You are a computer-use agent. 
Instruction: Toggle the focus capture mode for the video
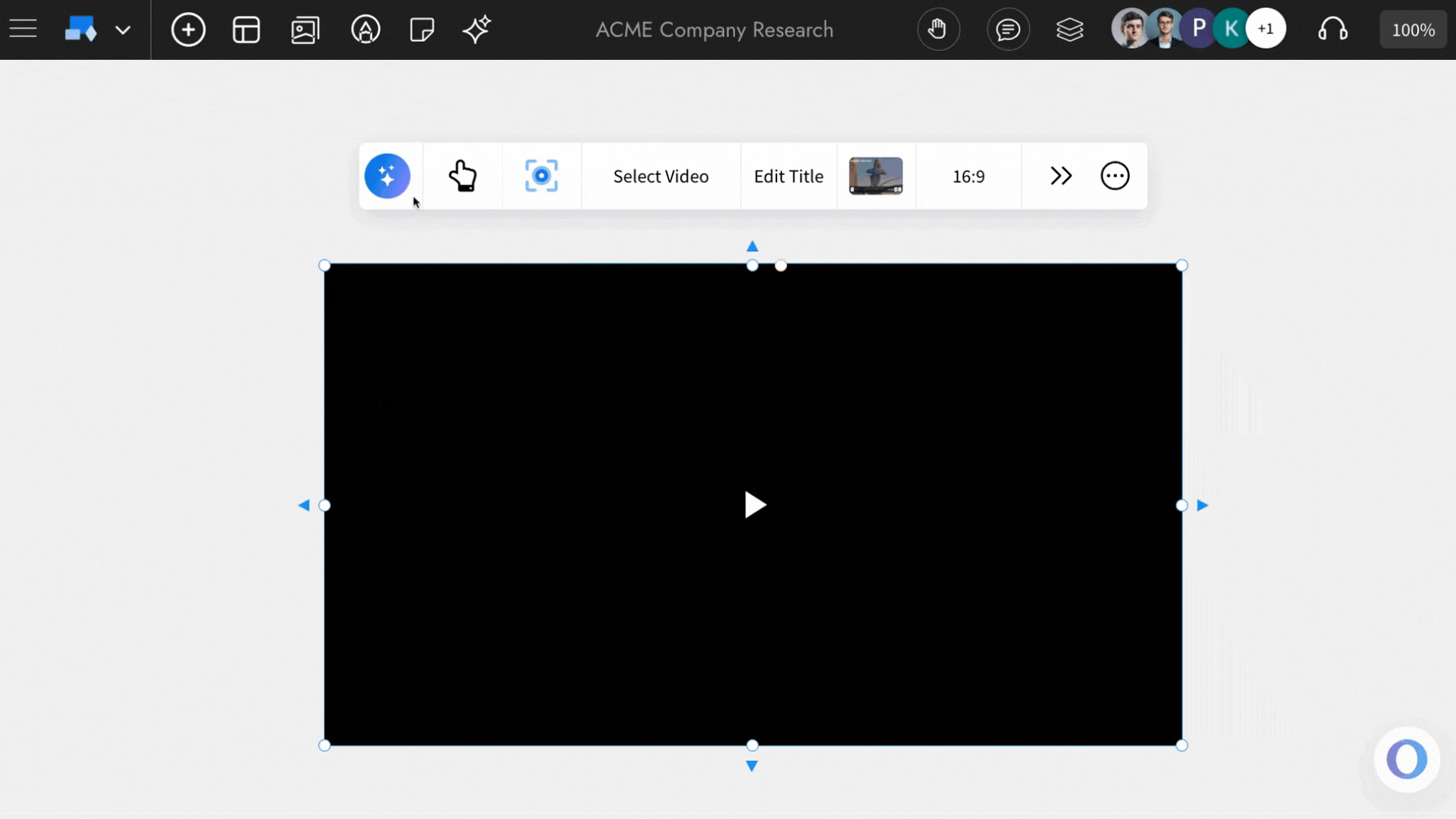541,175
